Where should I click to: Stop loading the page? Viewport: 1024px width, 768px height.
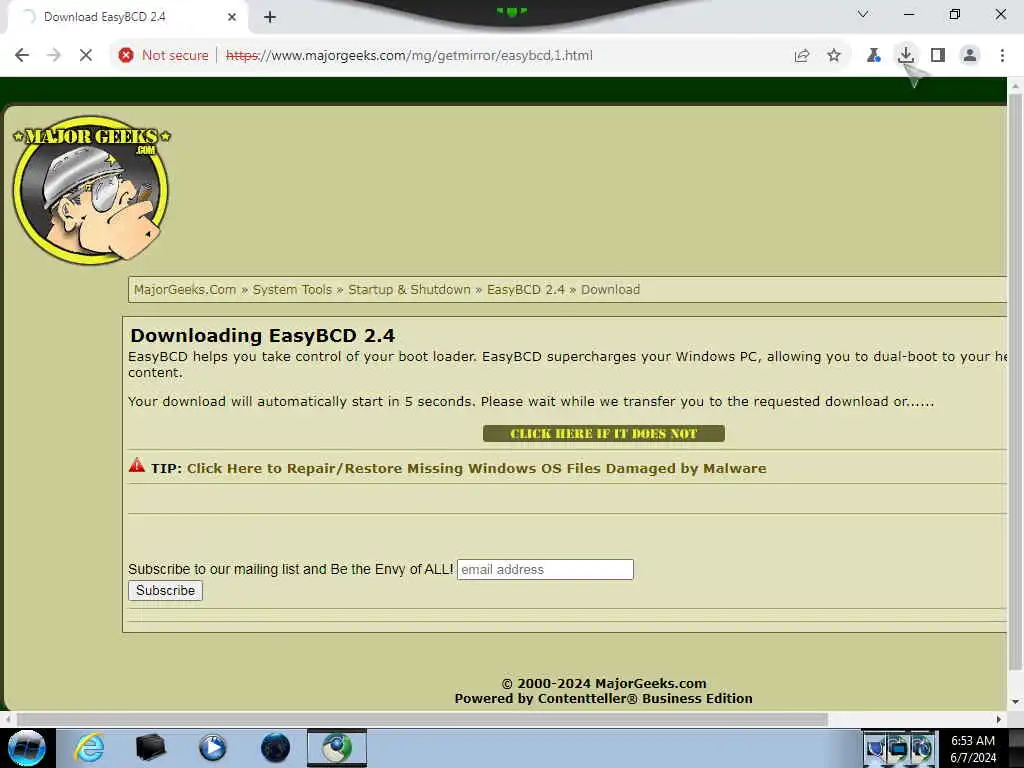pyautogui.click(x=86, y=56)
